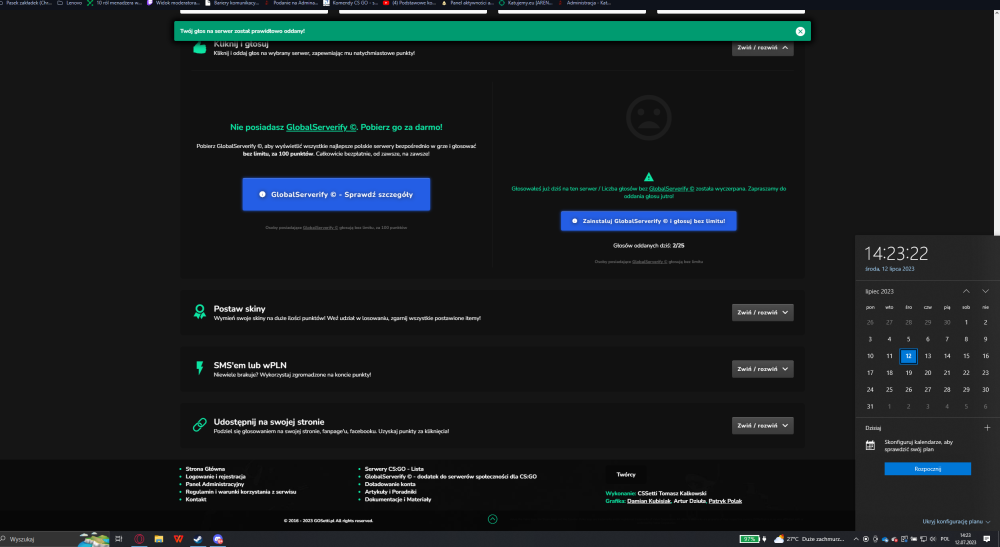The image size is (1000, 547).
Task: Click the sad face icon
Action: [x=649, y=117]
